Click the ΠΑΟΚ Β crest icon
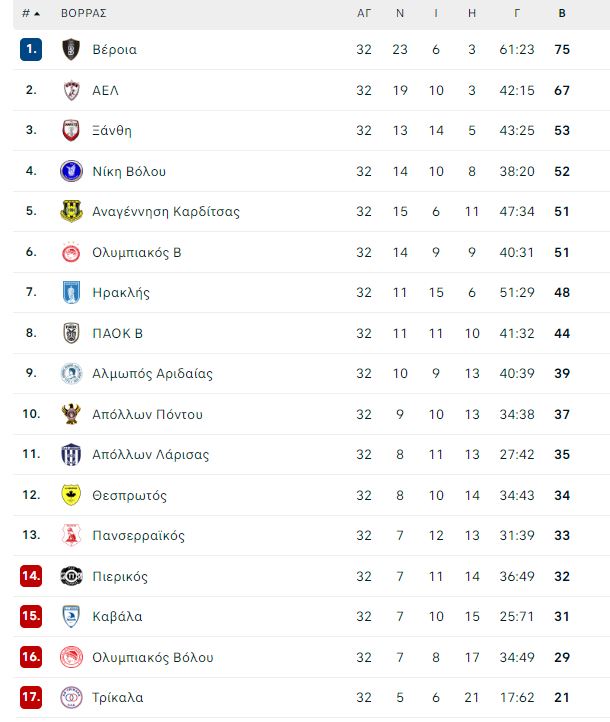The height and width of the screenshot is (722, 610). click(71, 333)
